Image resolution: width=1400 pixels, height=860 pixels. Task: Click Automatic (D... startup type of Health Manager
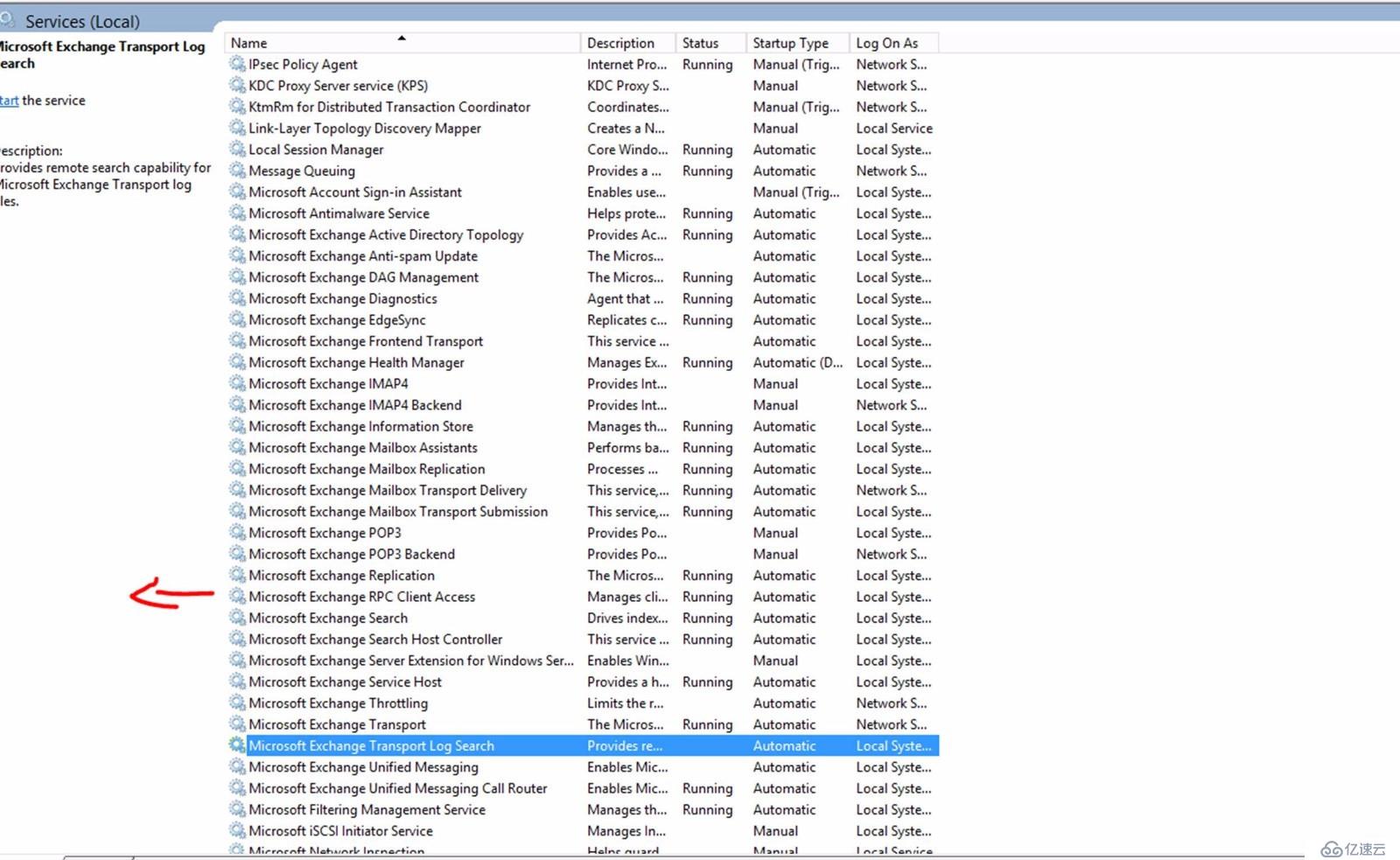[x=798, y=362]
